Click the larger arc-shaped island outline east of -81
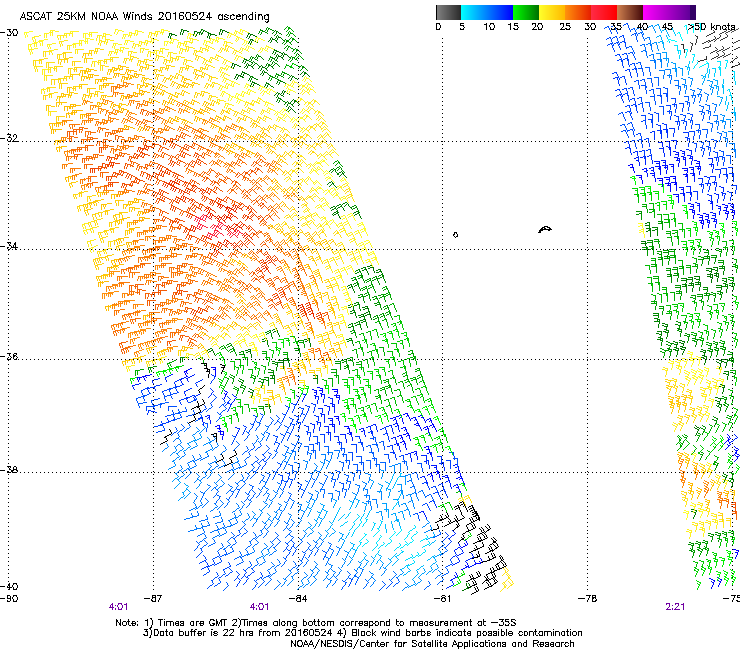 coord(545,230)
